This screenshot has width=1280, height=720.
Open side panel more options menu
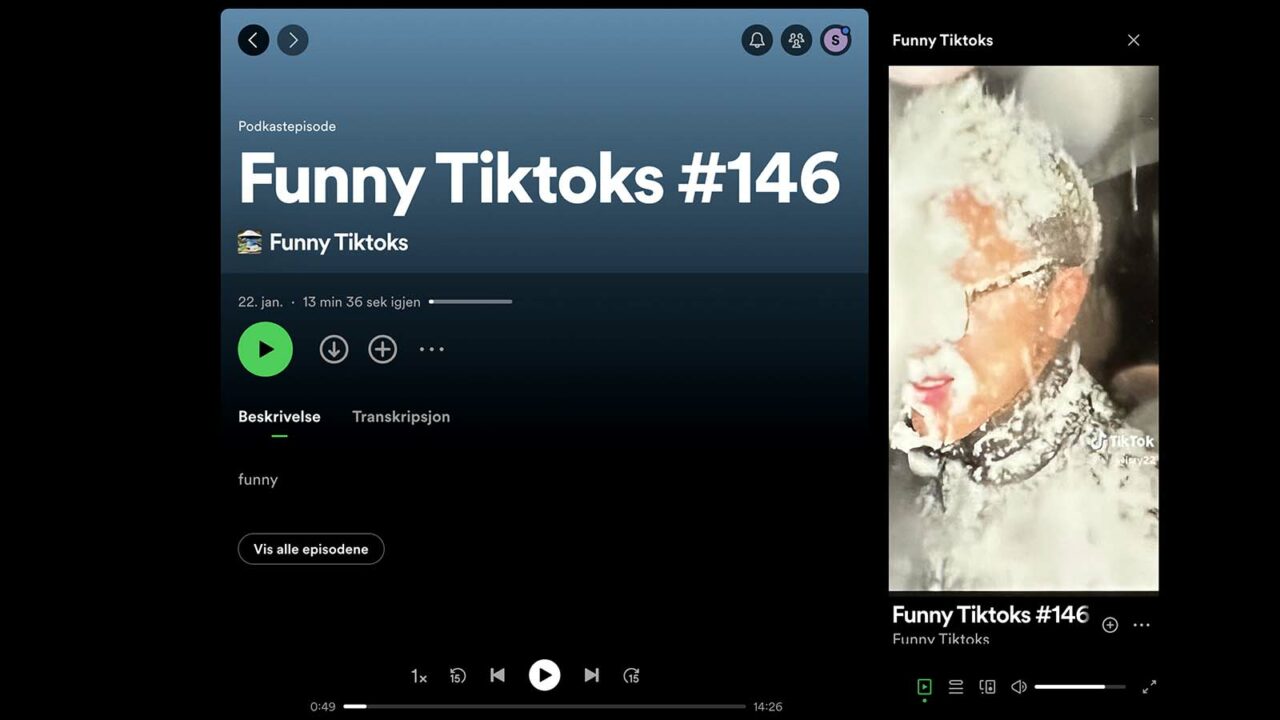[1142, 625]
